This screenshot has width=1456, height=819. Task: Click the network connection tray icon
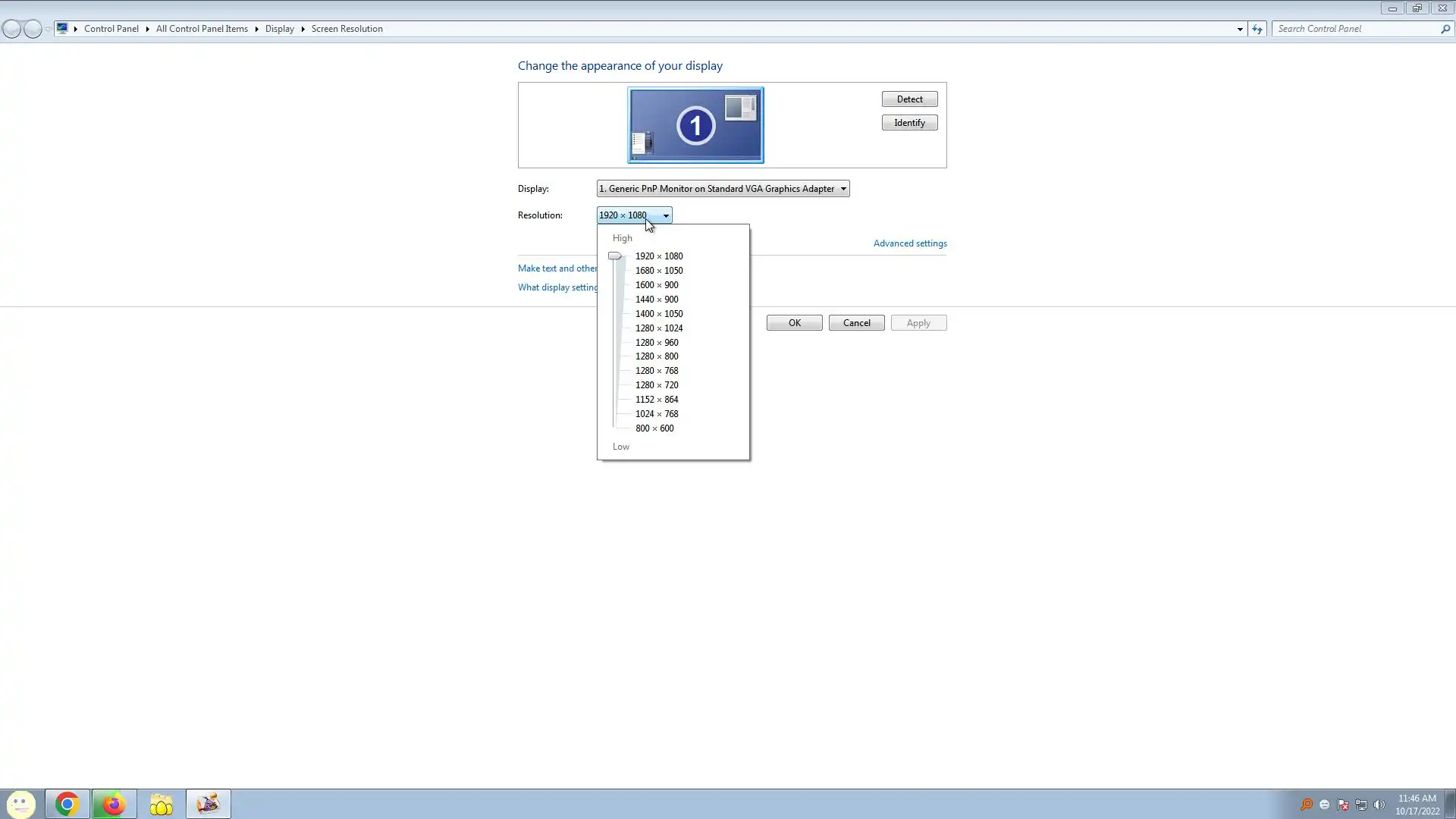pyautogui.click(x=1361, y=805)
